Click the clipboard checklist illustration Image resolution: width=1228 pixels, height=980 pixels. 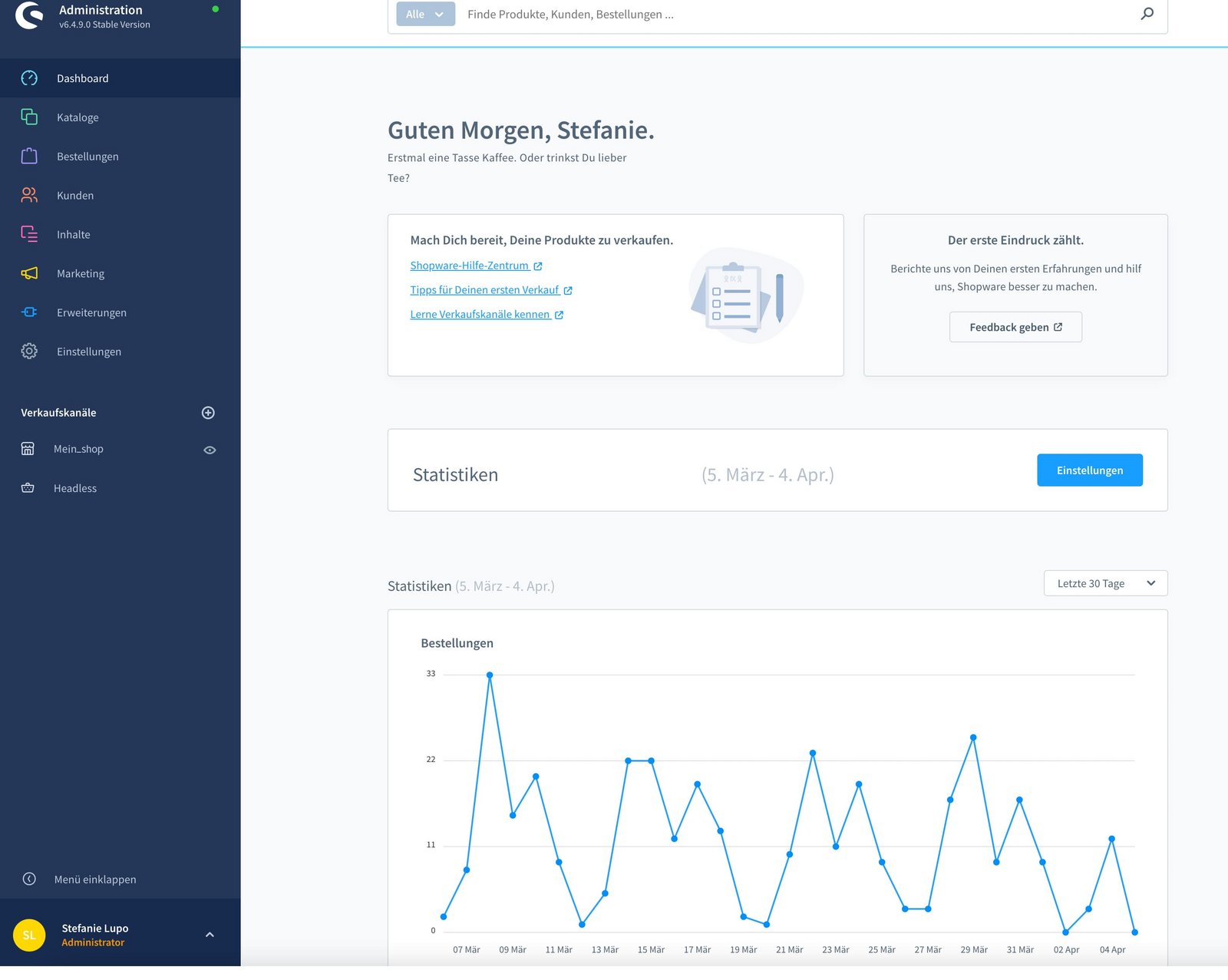tap(744, 295)
